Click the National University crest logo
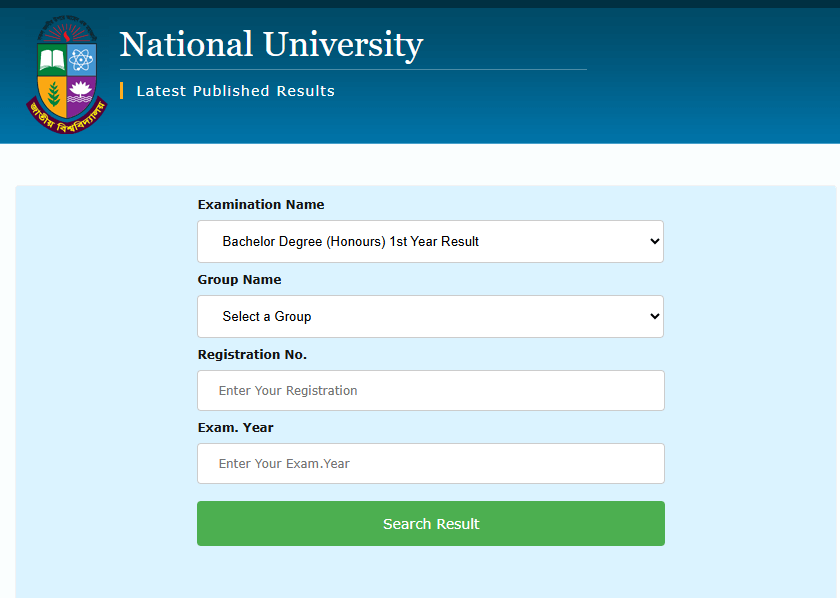The height and width of the screenshot is (598, 840). point(67,74)
